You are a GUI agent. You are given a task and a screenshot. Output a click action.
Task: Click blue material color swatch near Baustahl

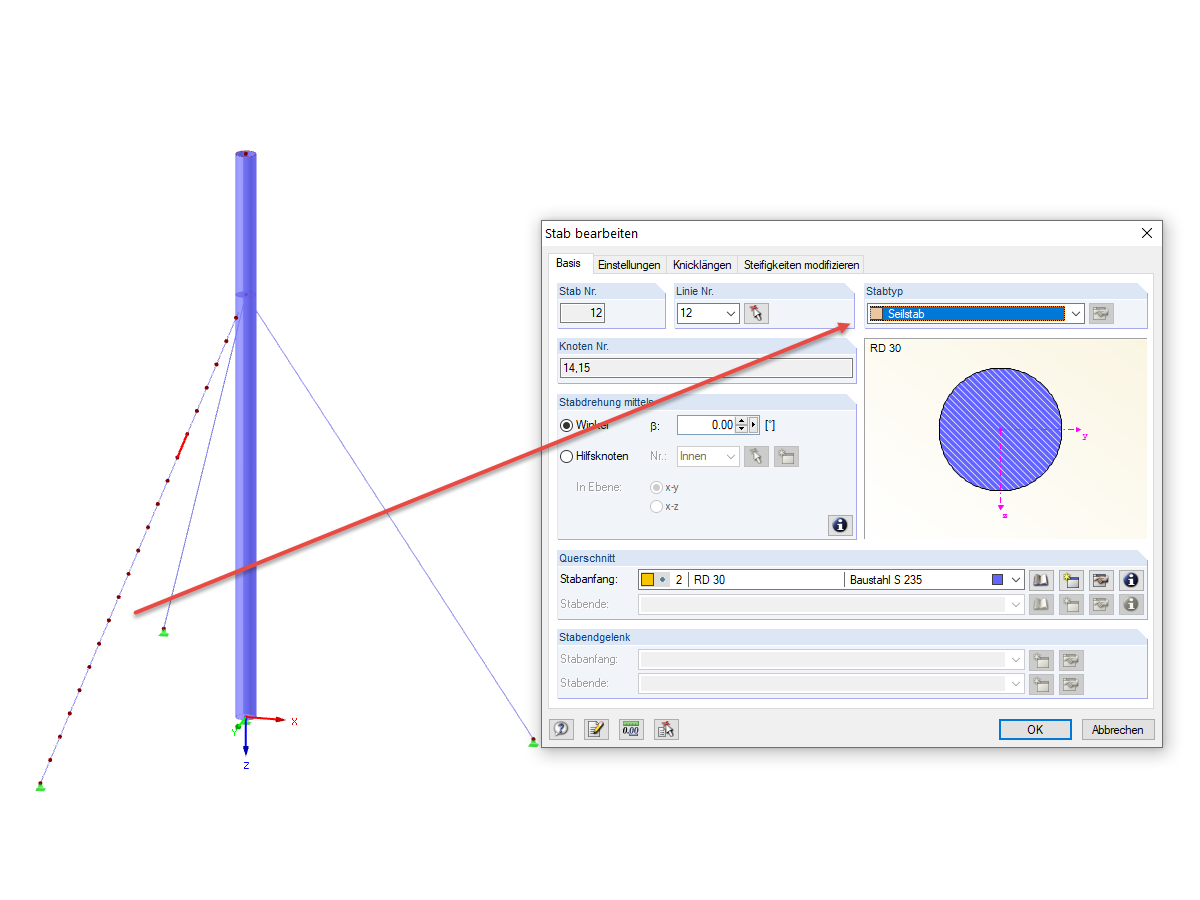(x=998, y=580)
